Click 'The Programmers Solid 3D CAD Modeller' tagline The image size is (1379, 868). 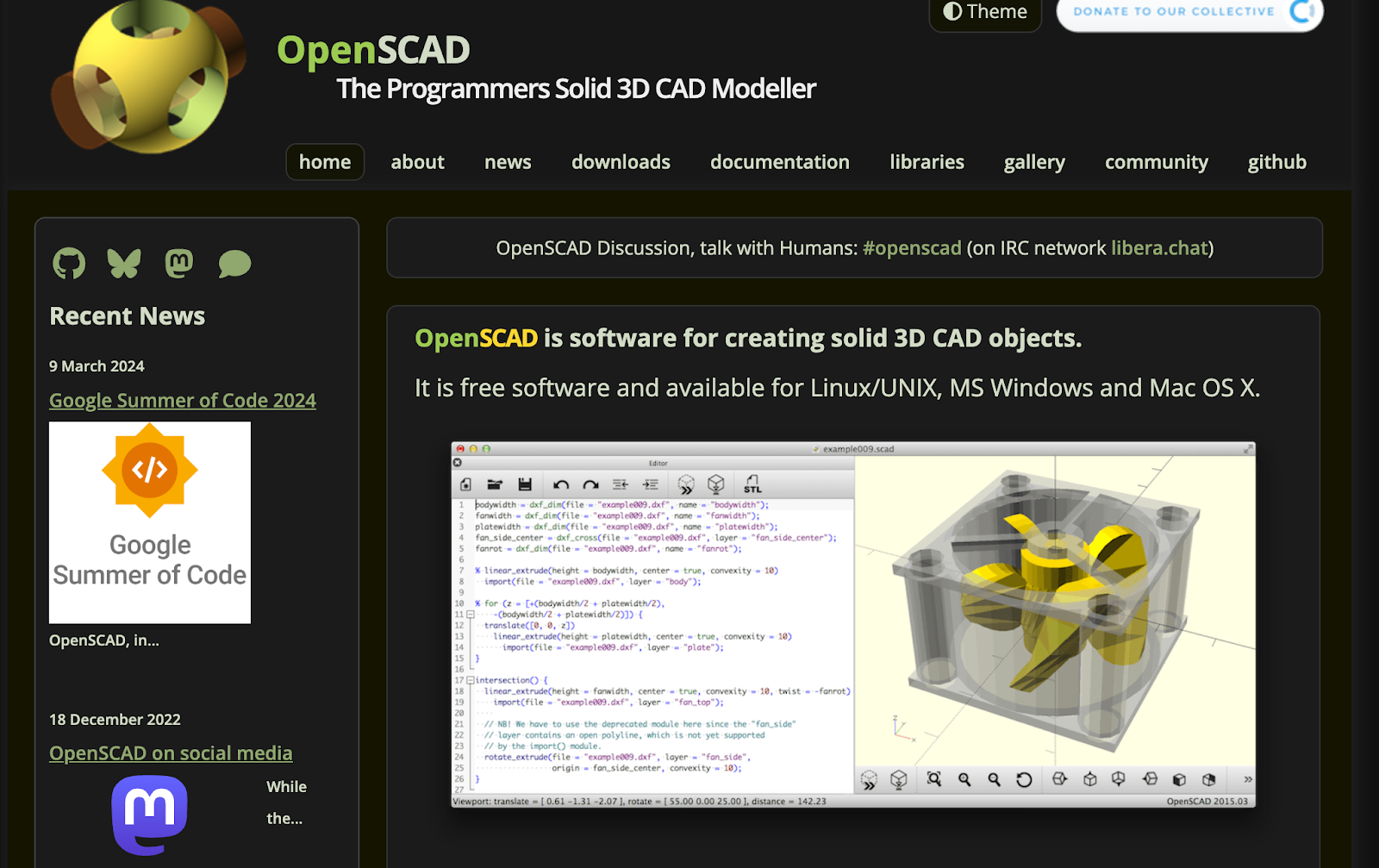point(576,89)
